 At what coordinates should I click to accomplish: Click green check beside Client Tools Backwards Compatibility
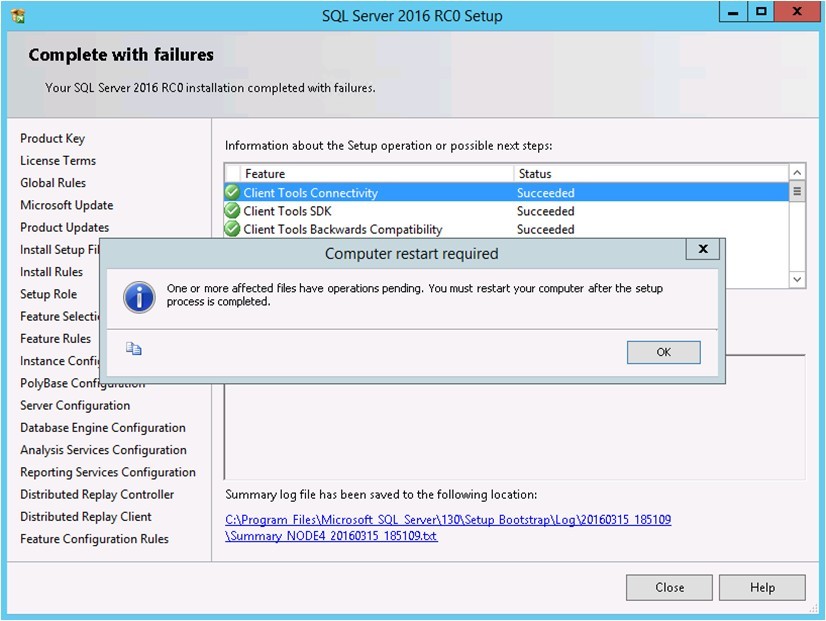(232, 229)
